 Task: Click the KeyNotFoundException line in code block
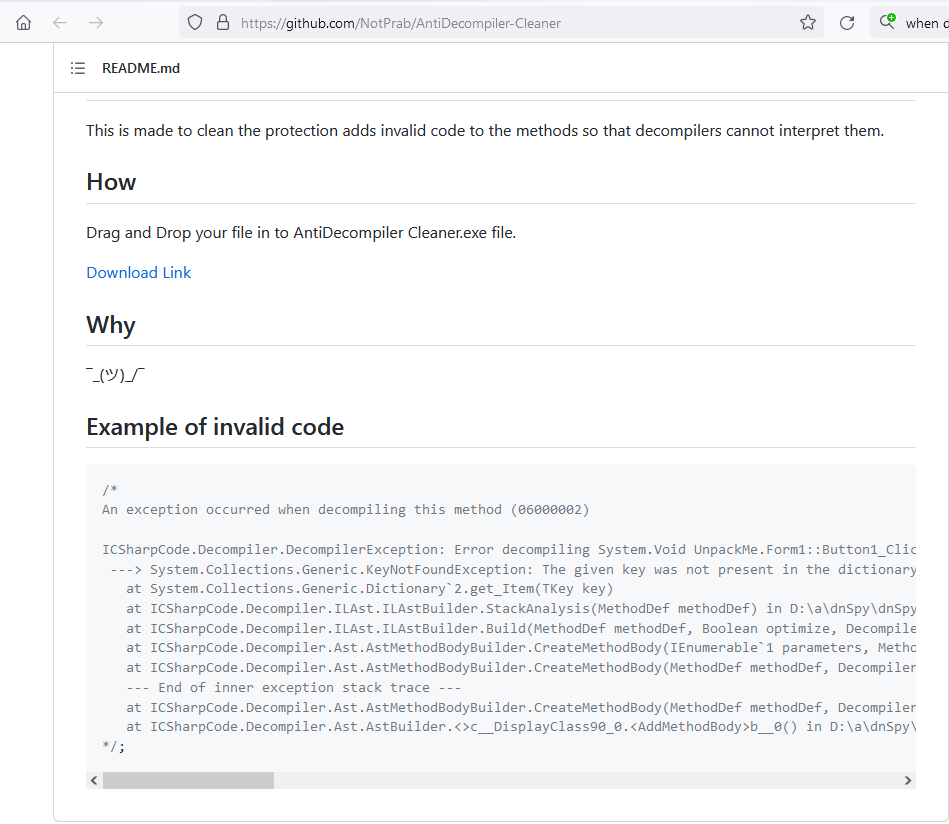[x=513, y=570]
